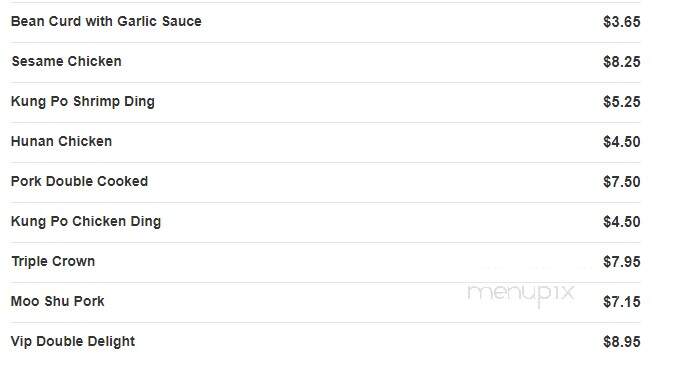
Task: Click the Bean Curd with Garlic Sauce item
Action: [x=106, y=21]
